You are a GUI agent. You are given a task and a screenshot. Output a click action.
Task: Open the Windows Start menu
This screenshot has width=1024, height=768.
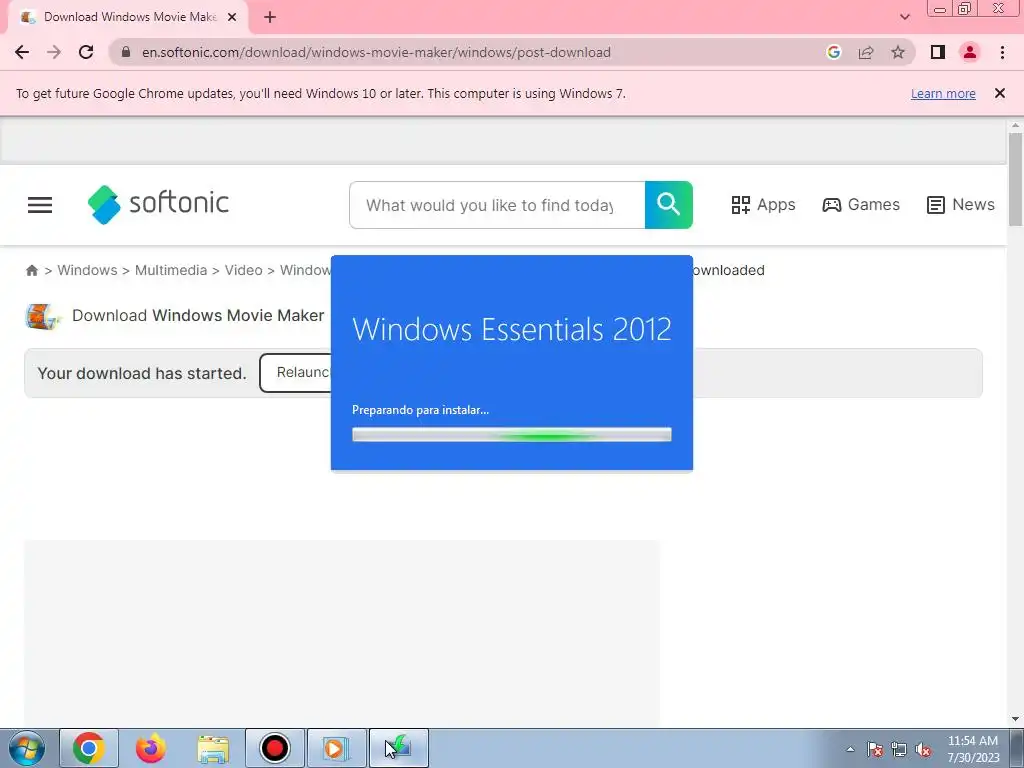point(26,748)
